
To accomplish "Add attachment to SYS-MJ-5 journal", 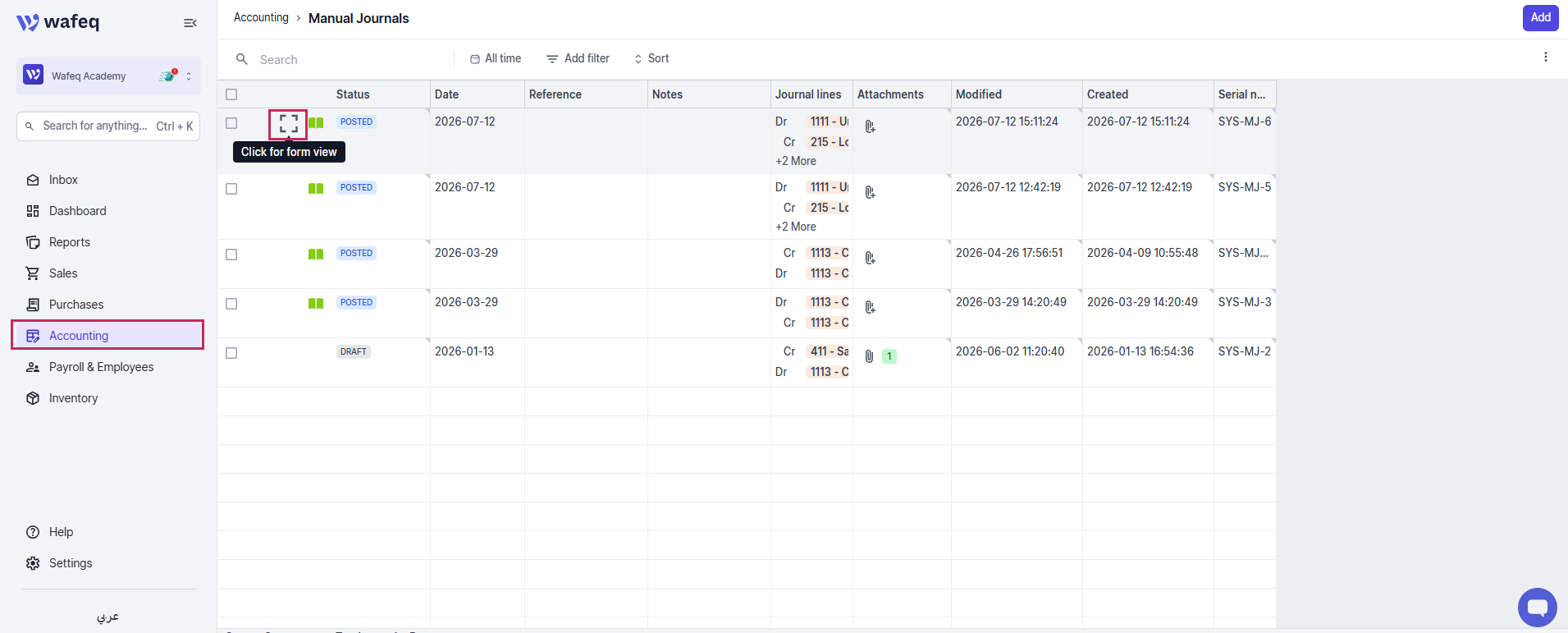I will (x=871, y=192).
